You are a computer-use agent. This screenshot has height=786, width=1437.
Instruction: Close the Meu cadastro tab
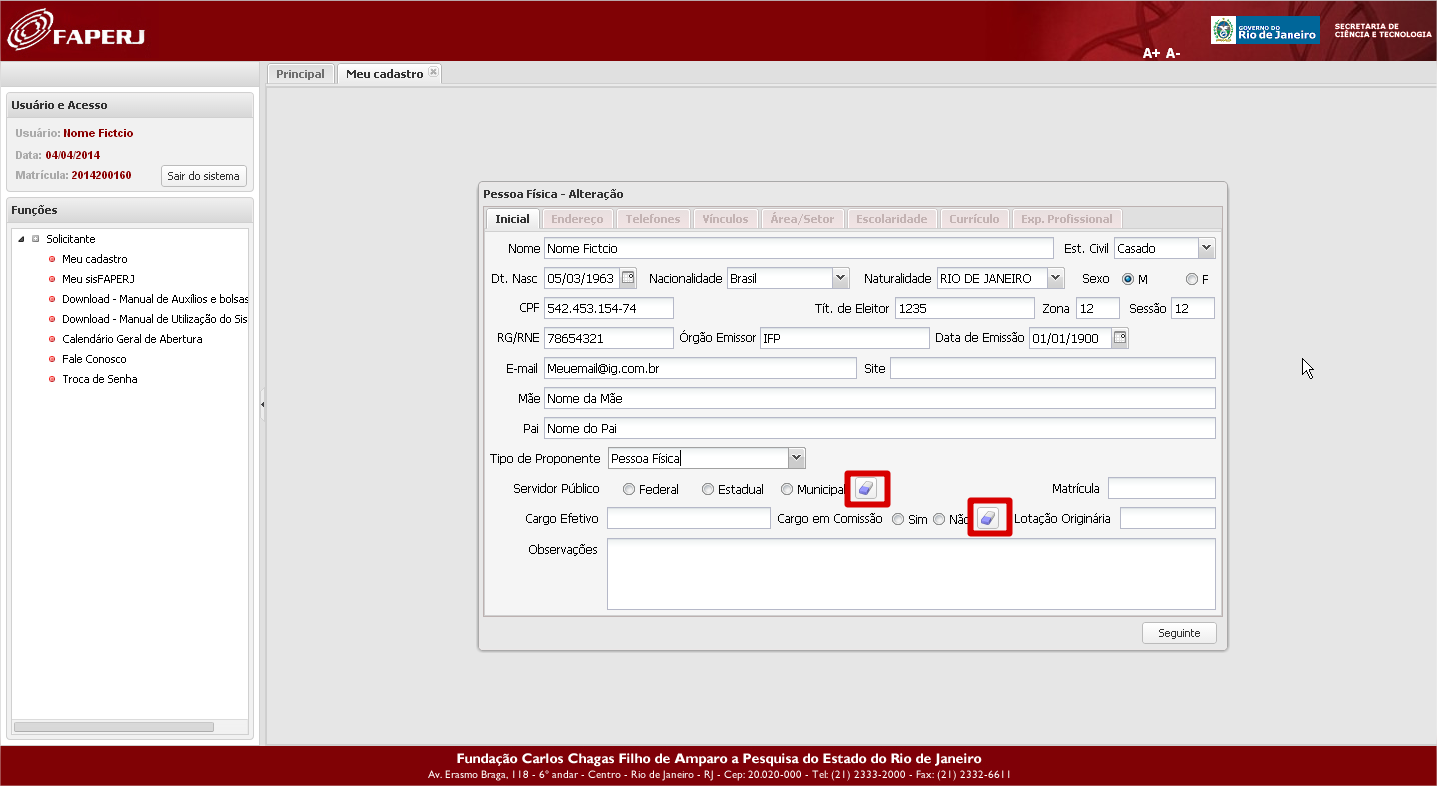pos(433,72)
